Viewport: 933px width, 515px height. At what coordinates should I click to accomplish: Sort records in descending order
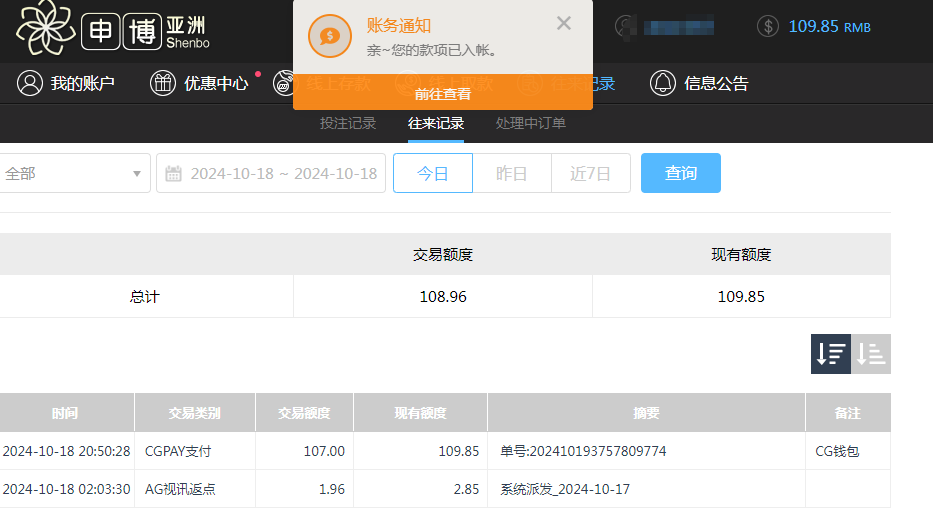831,354
